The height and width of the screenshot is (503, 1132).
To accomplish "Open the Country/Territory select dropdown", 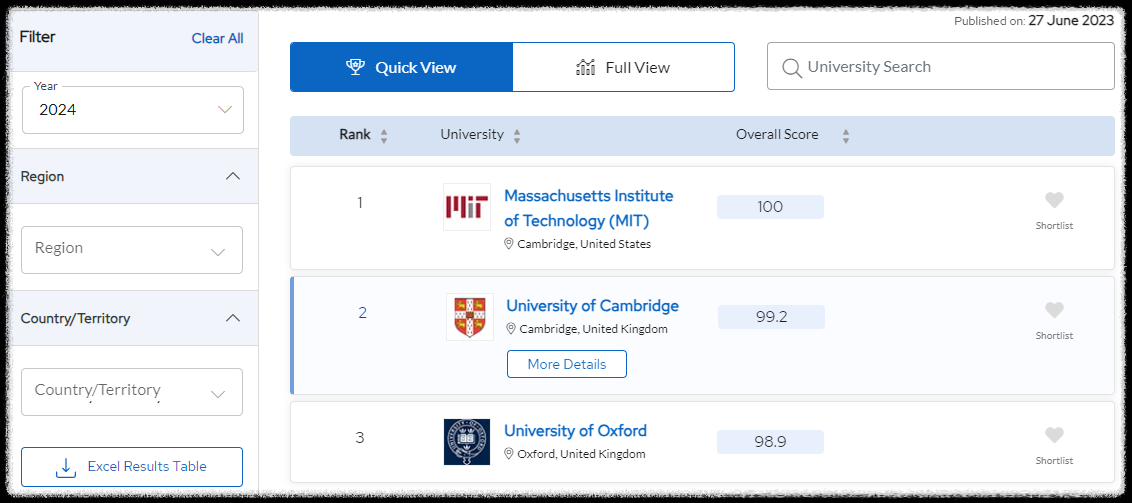I will coord(132,392).
